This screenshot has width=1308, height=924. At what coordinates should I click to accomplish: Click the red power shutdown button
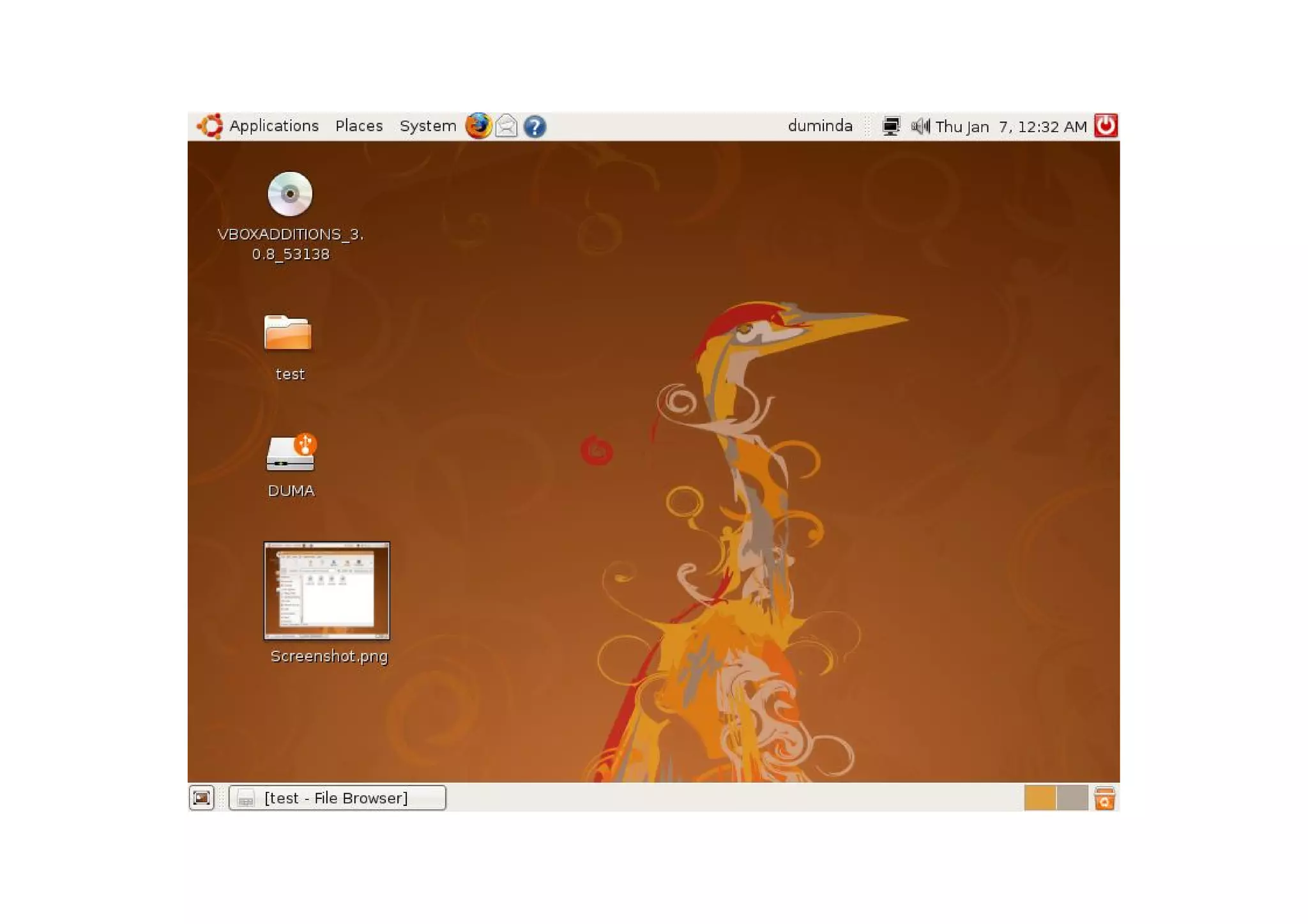(x=1106, y=125)
